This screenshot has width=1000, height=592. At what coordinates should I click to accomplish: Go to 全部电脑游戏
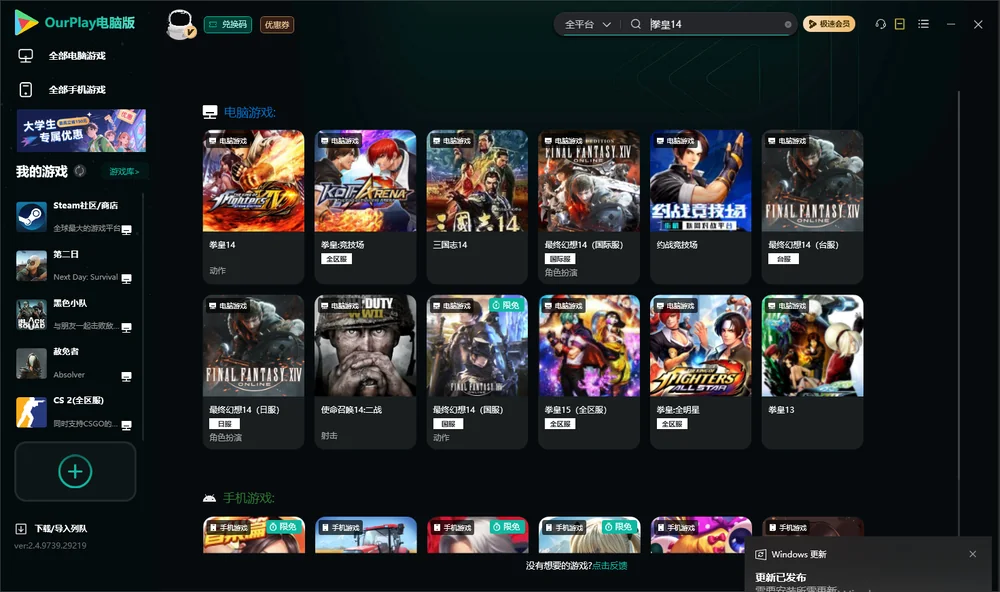point(62,56)
